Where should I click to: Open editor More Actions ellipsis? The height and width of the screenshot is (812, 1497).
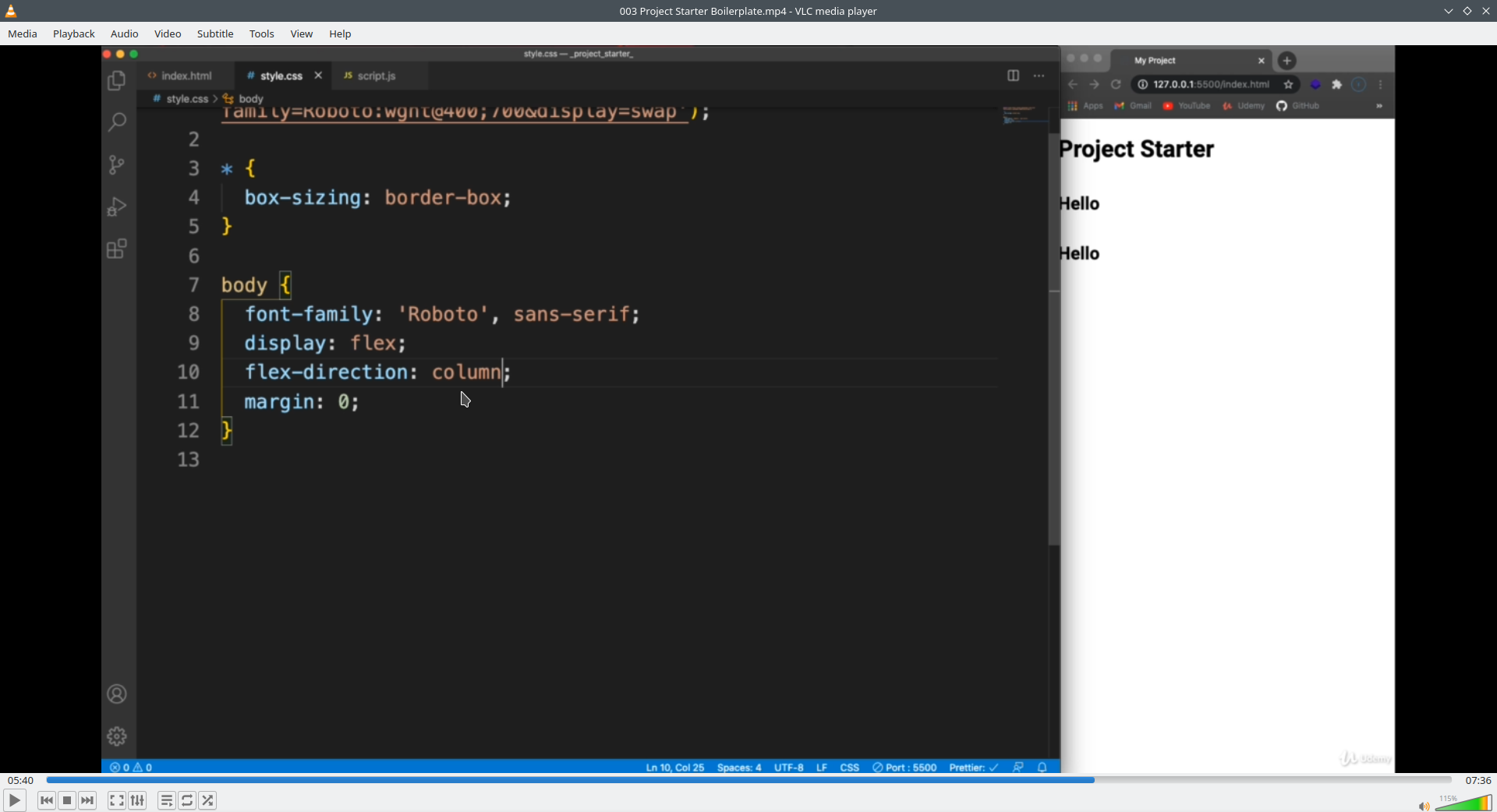click(x=1039, y=76)
